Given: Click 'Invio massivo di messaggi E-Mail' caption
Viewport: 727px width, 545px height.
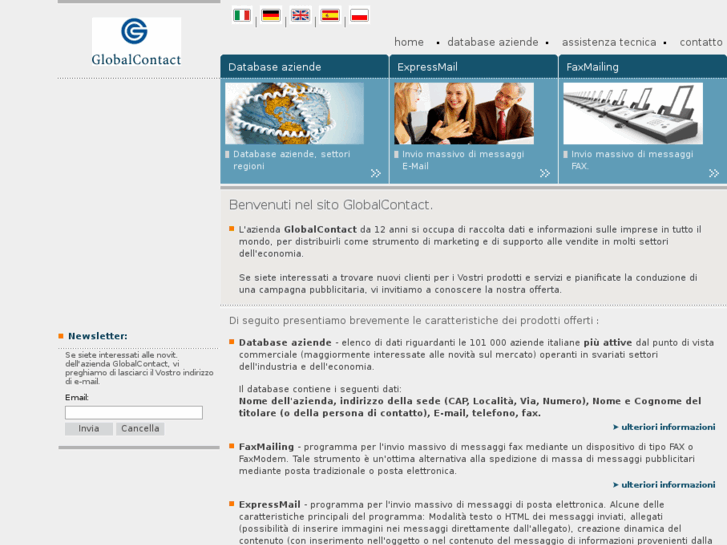Looking at the screenshot, I should [x=463, y=160].
